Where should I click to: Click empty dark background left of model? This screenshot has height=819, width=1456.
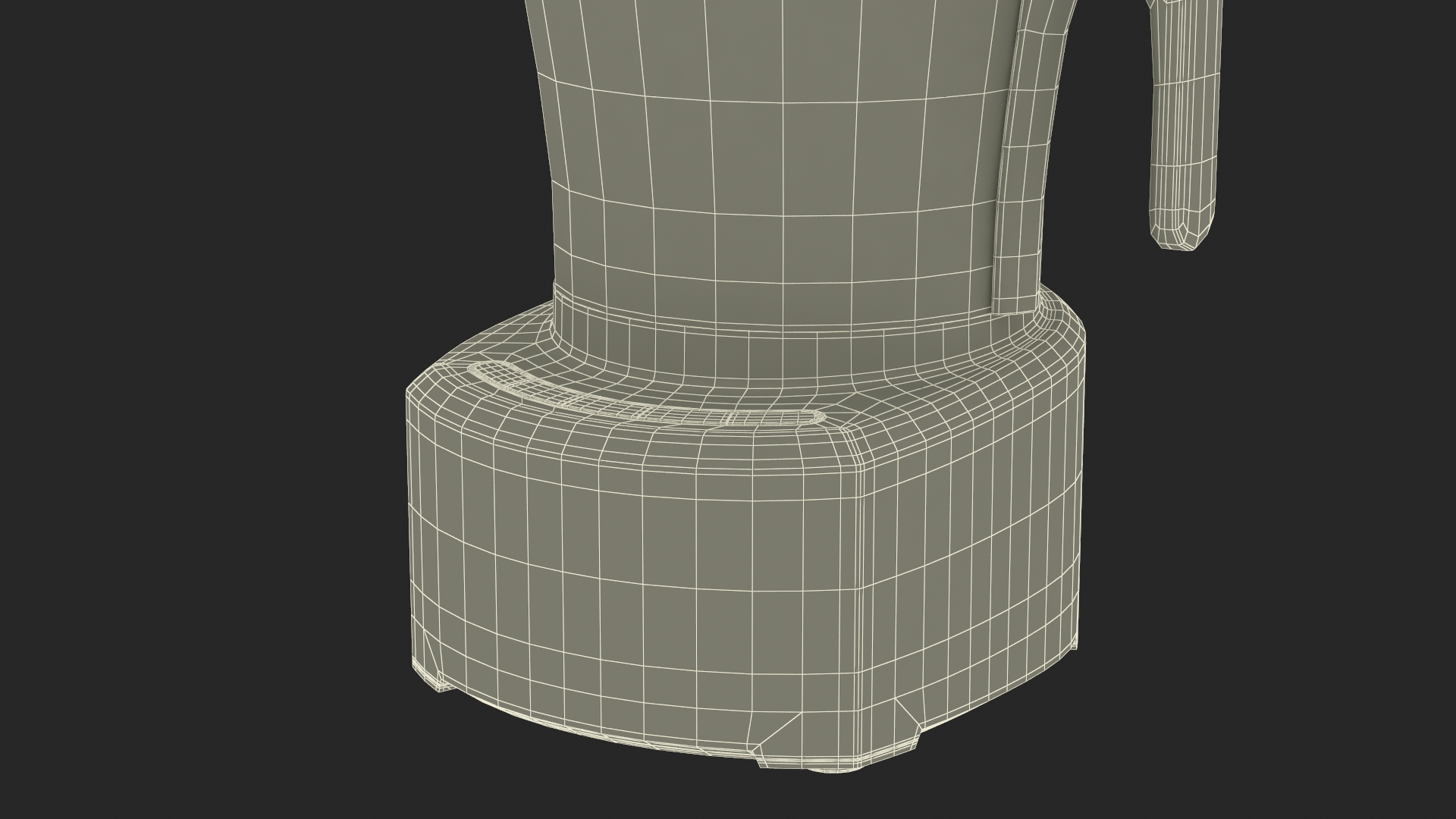click(x=190, y=379)
